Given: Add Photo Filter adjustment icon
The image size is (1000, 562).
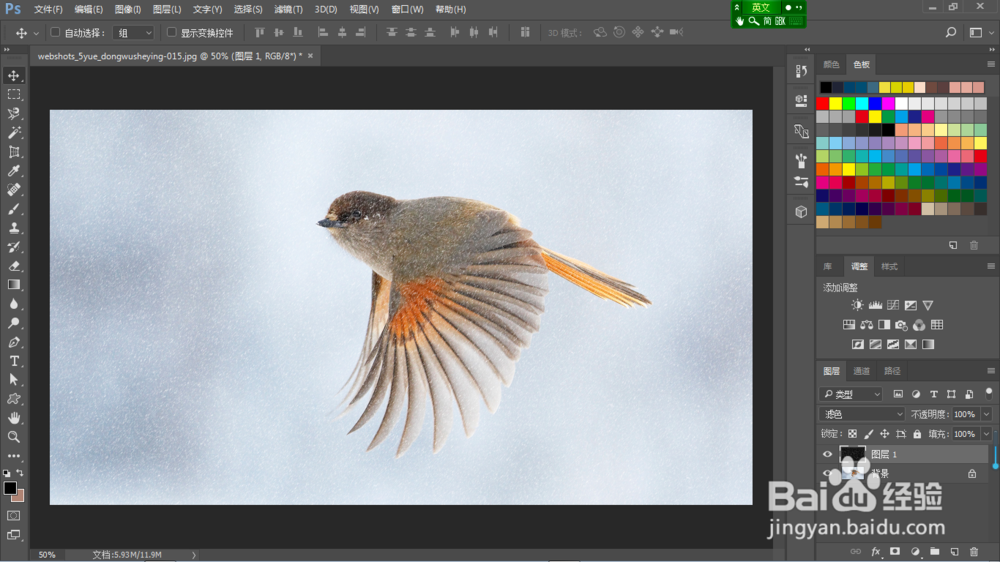Looking at the screenshot, I should coord(901,325).
